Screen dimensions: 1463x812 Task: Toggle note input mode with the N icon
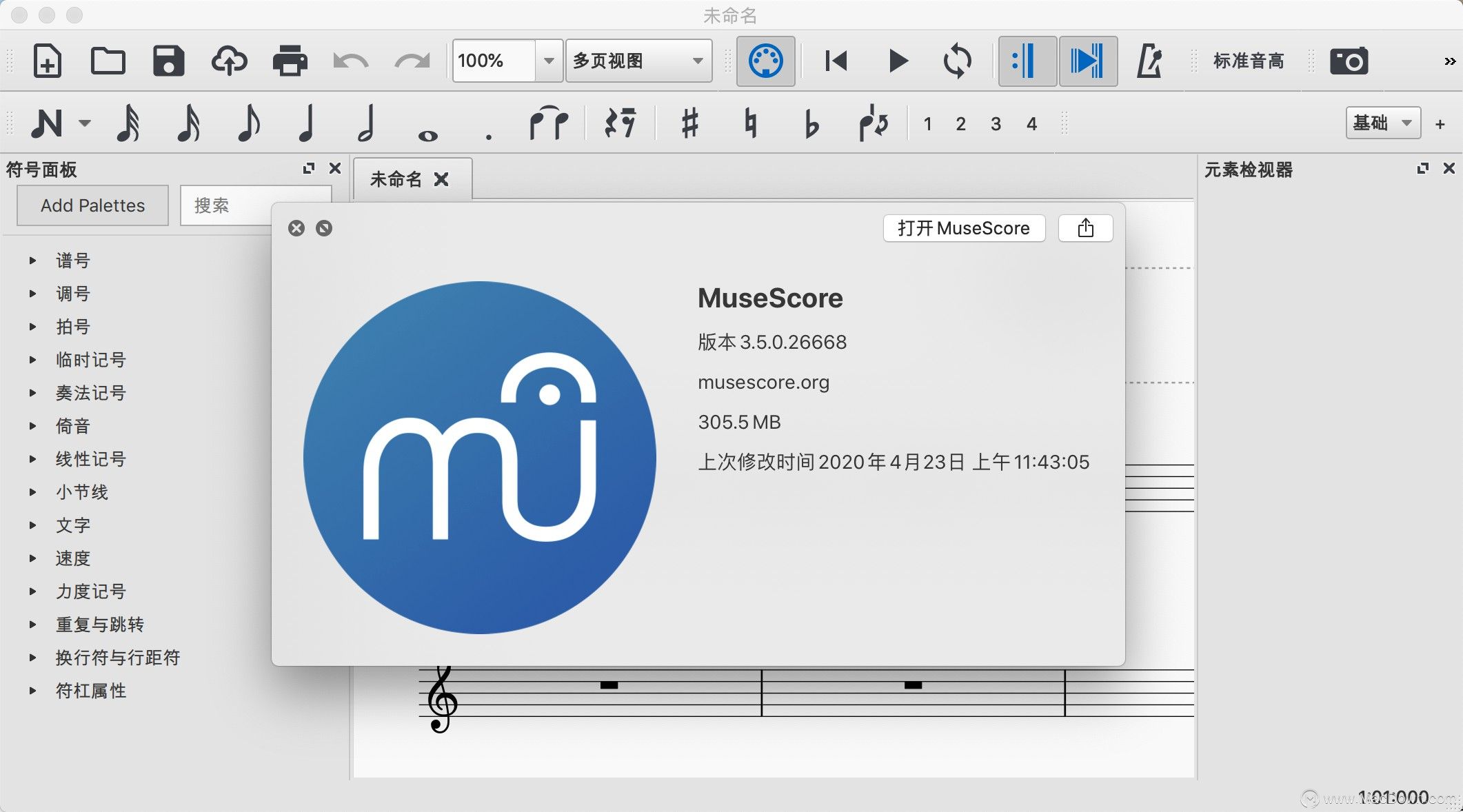pyautogui.click(x=47, y=123)
